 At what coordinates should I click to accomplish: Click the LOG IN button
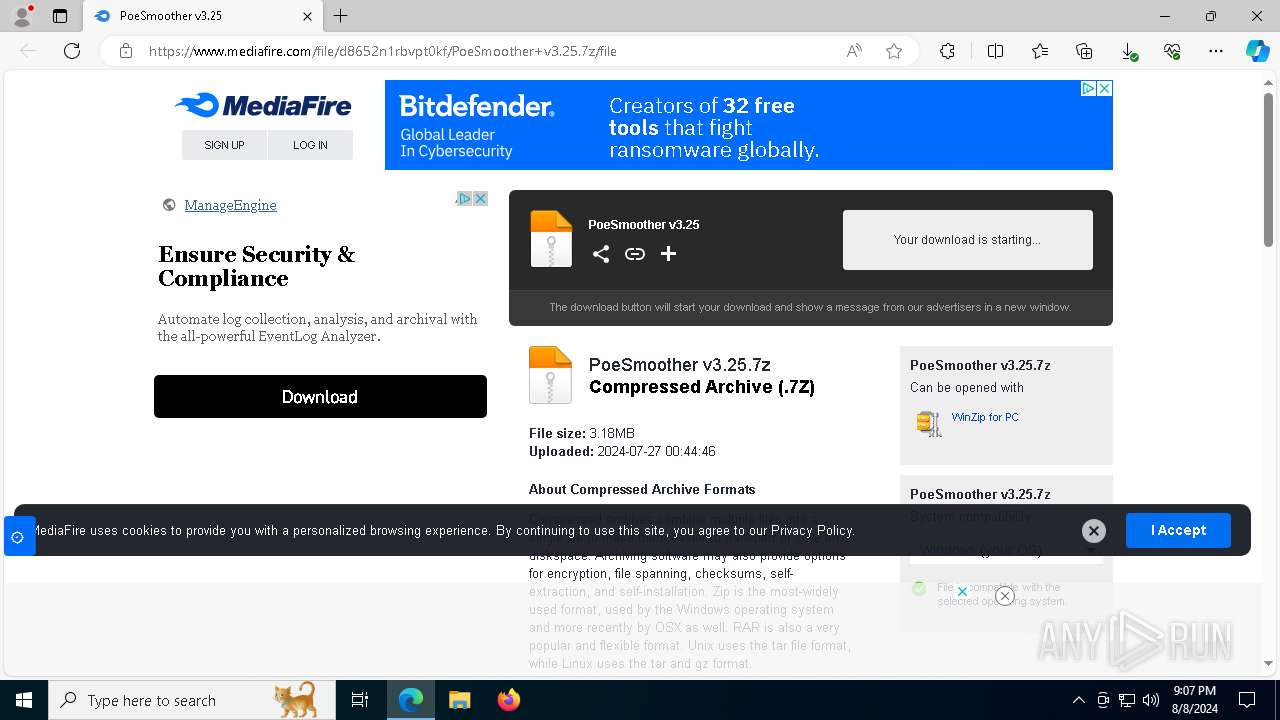click(x=310, y=145)
